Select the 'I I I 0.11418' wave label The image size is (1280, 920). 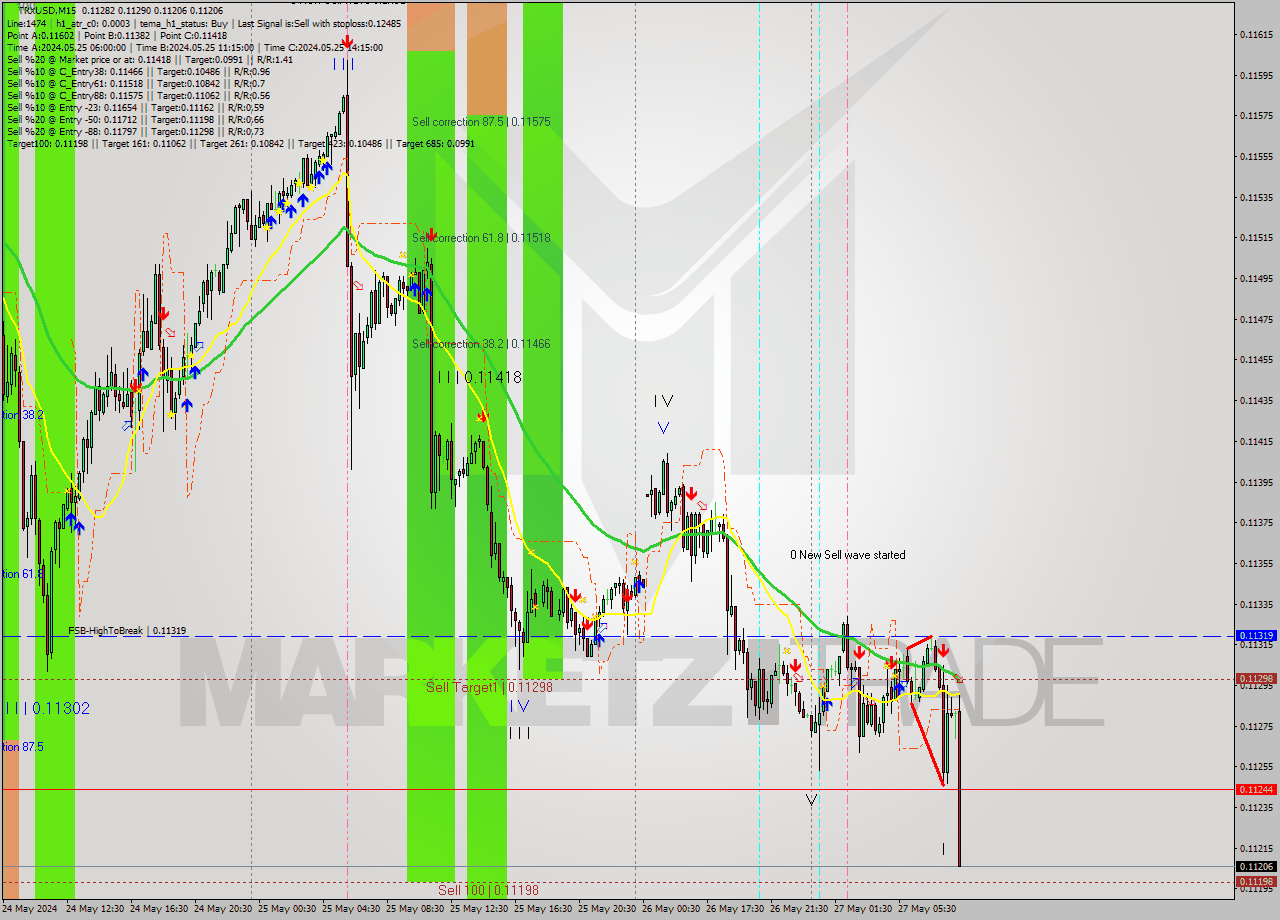(x=479, y=377)
